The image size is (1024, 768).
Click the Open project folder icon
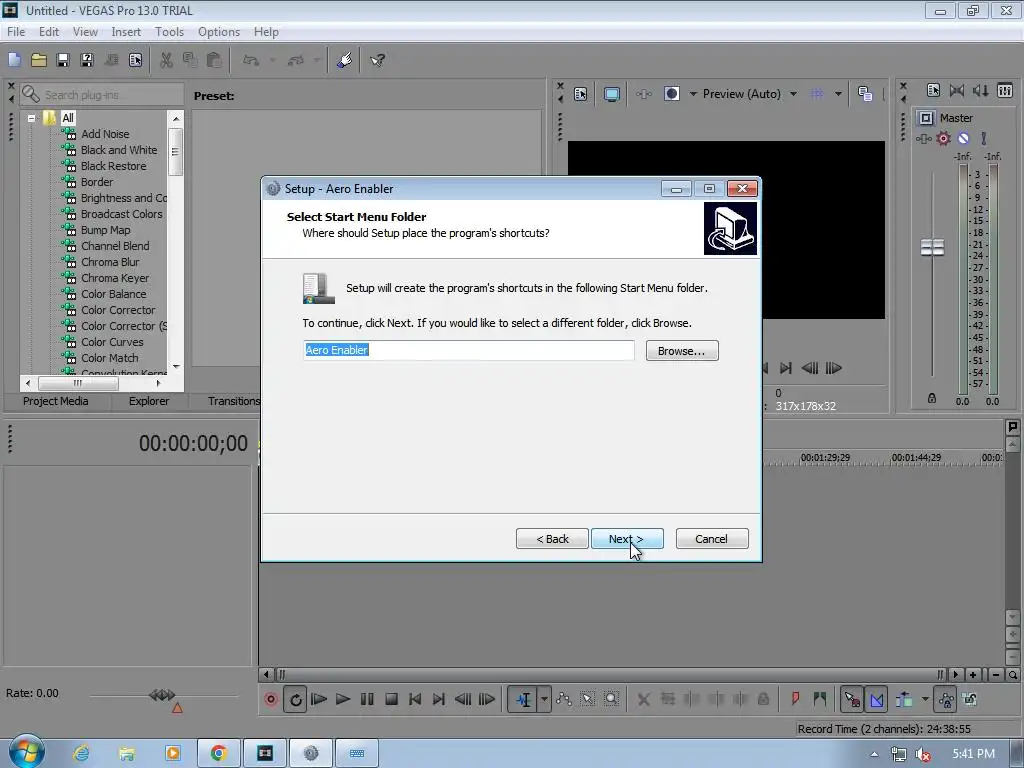[39, 60]
